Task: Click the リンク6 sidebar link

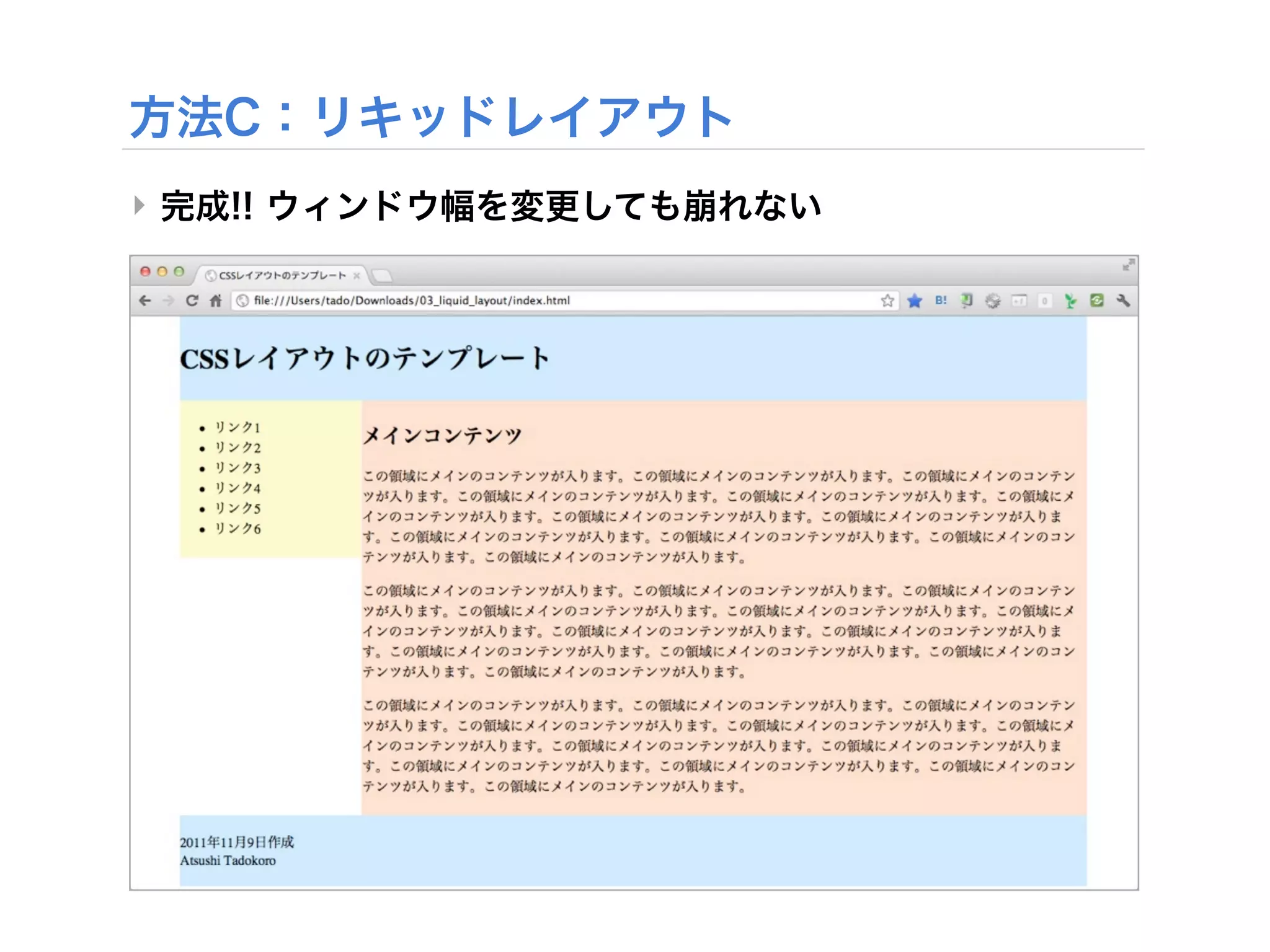Action: 238,529
